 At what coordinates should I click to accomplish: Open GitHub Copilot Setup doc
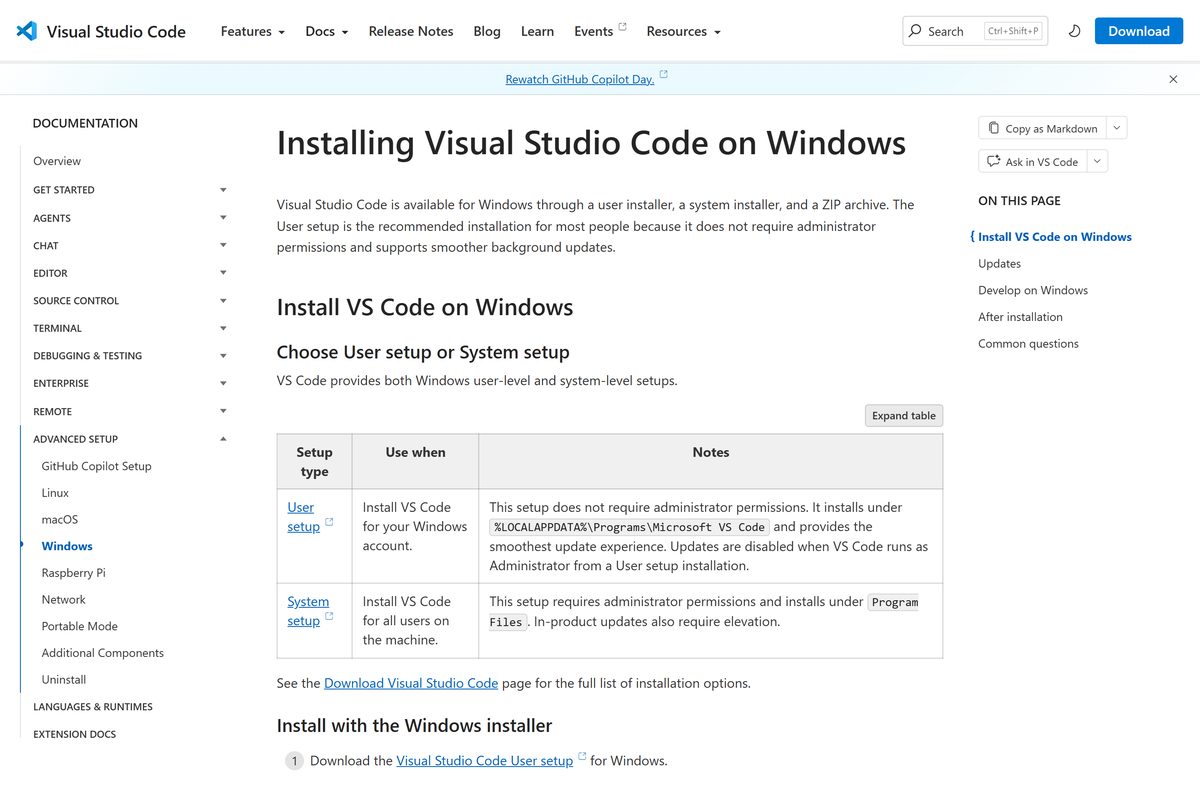(97, 466)
